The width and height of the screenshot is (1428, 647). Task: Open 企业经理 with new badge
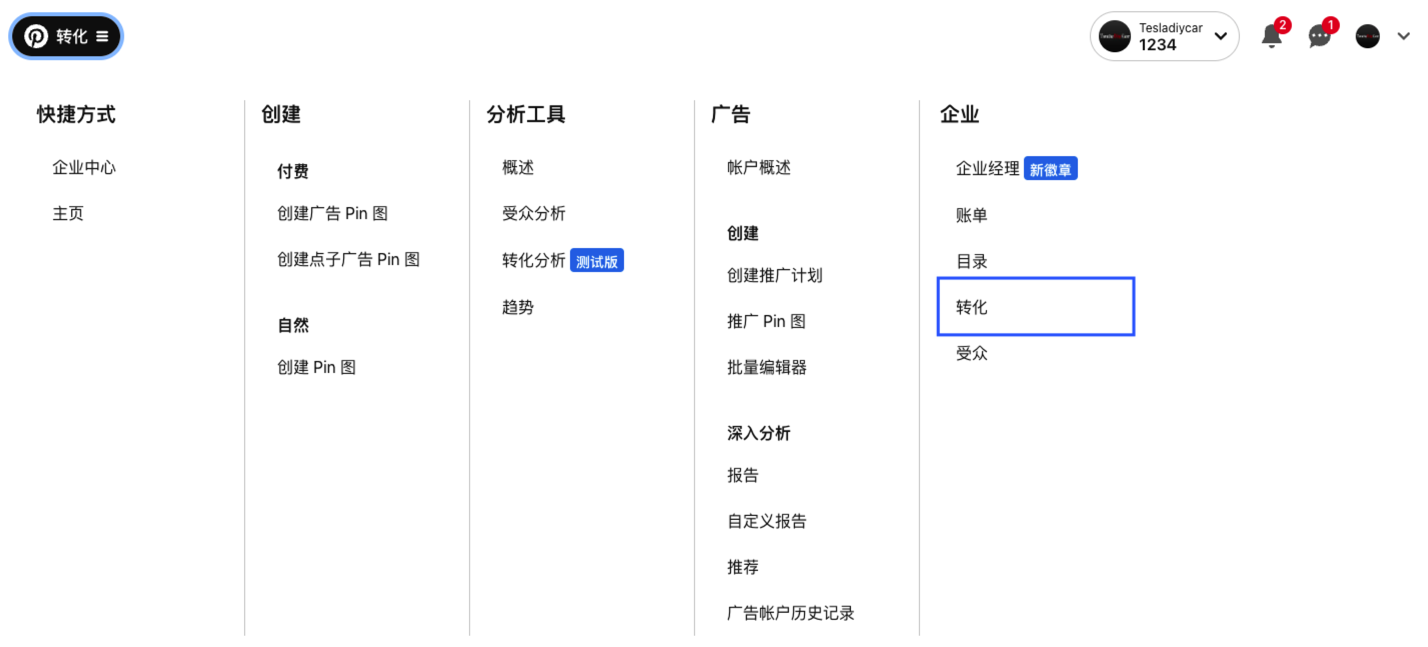987,169
